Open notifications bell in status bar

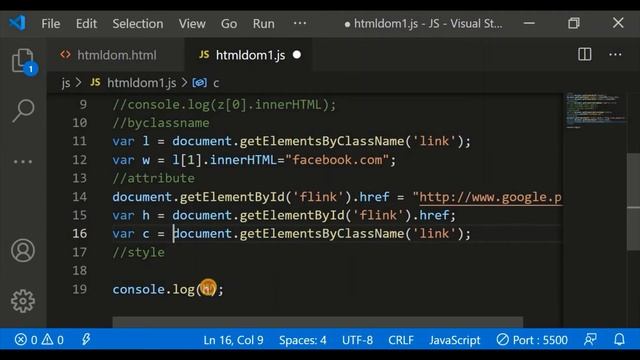click(619, 340)
